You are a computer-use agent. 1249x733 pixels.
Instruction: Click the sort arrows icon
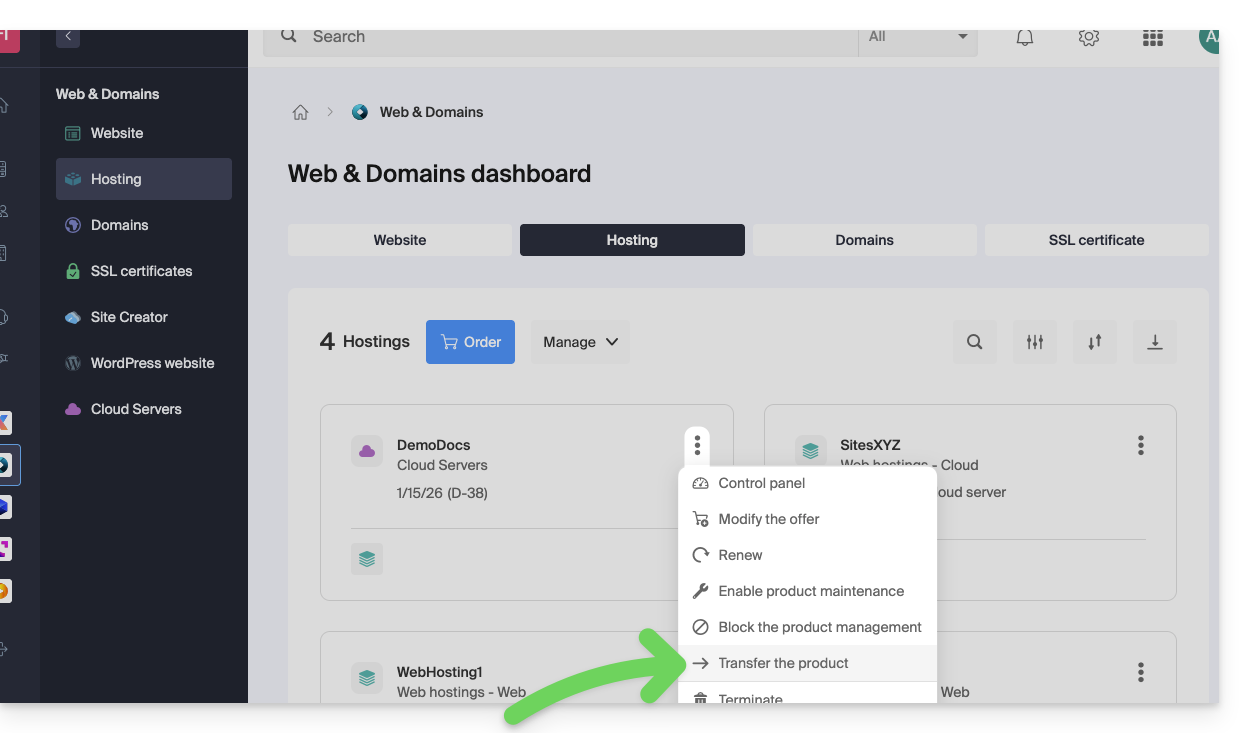click(x=1094, y=342)
